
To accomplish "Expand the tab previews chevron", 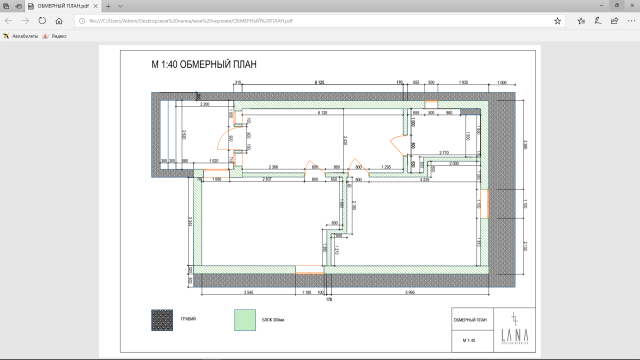I will pyautogui.click(x=120, y=6).
